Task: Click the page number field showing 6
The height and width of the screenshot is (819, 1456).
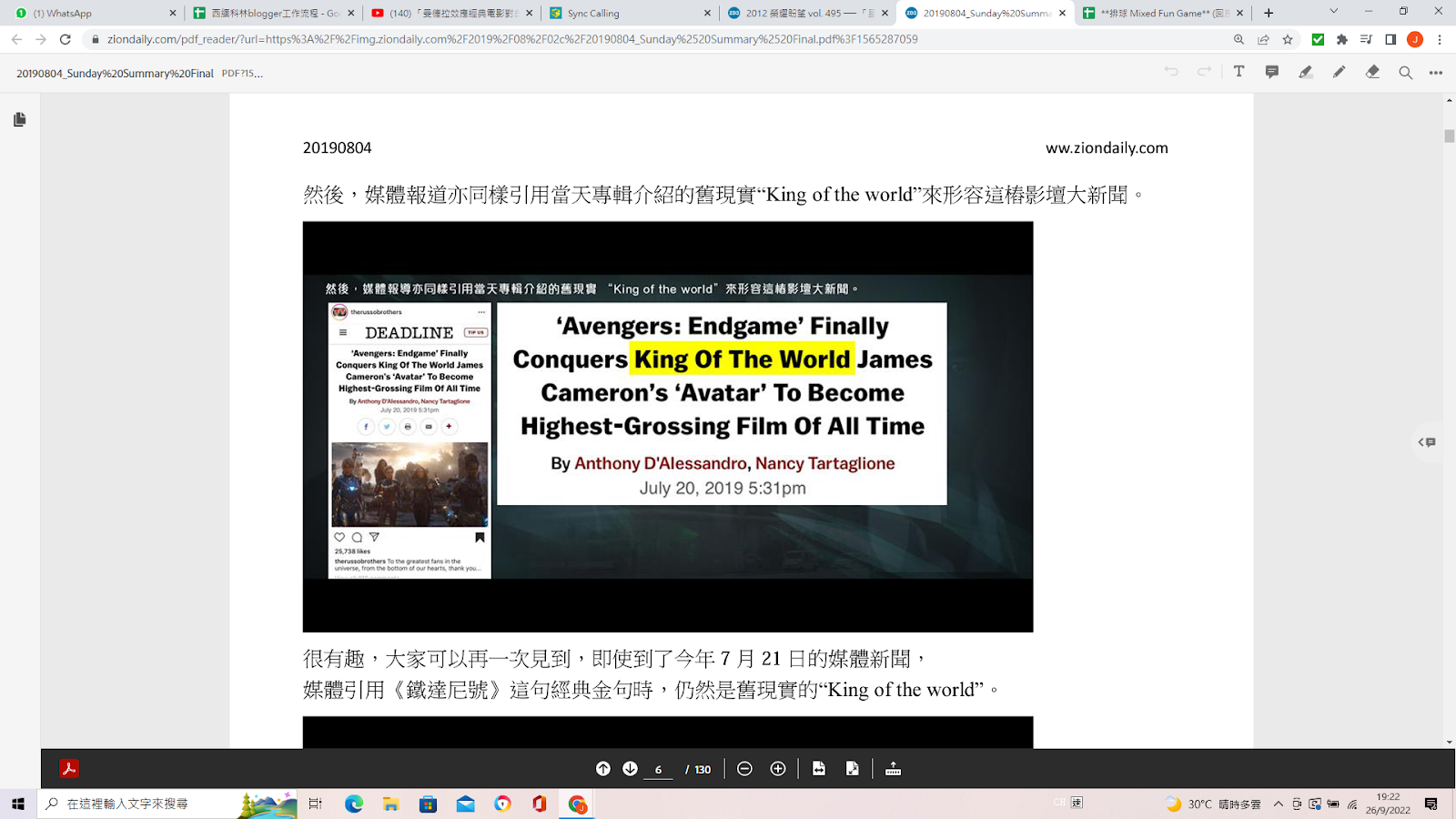Action: (x=658, y=770)
